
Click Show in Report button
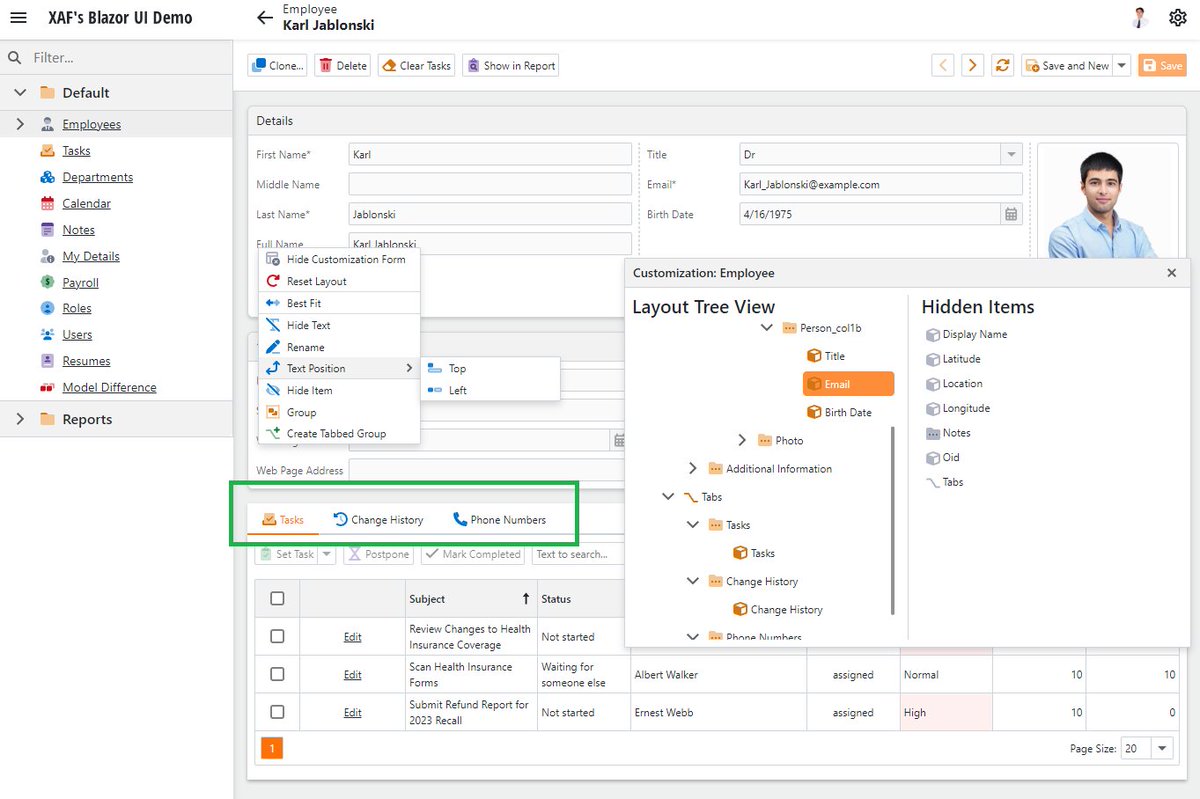[510, 66]
